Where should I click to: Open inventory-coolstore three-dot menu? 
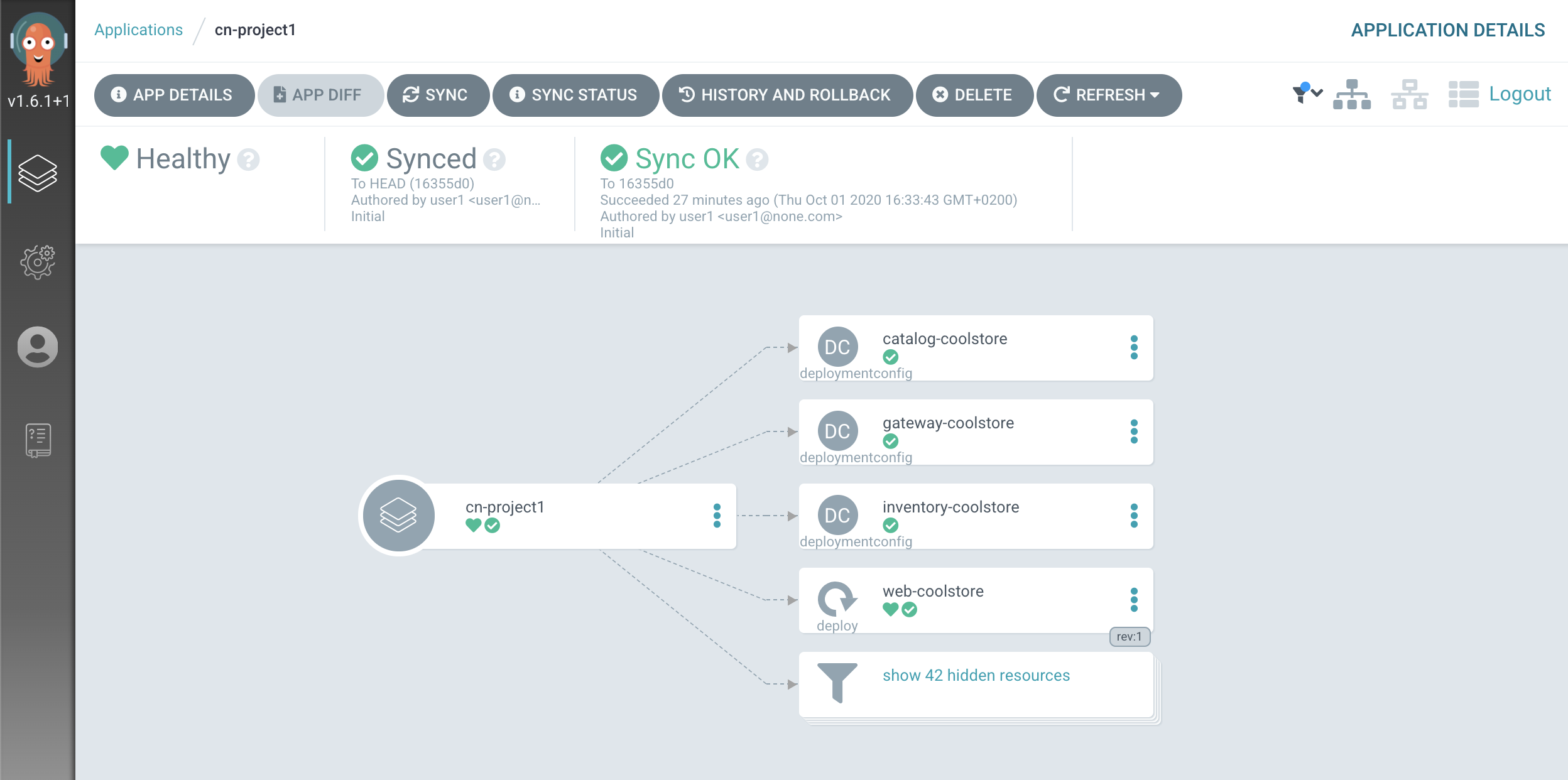[1134, 516]
